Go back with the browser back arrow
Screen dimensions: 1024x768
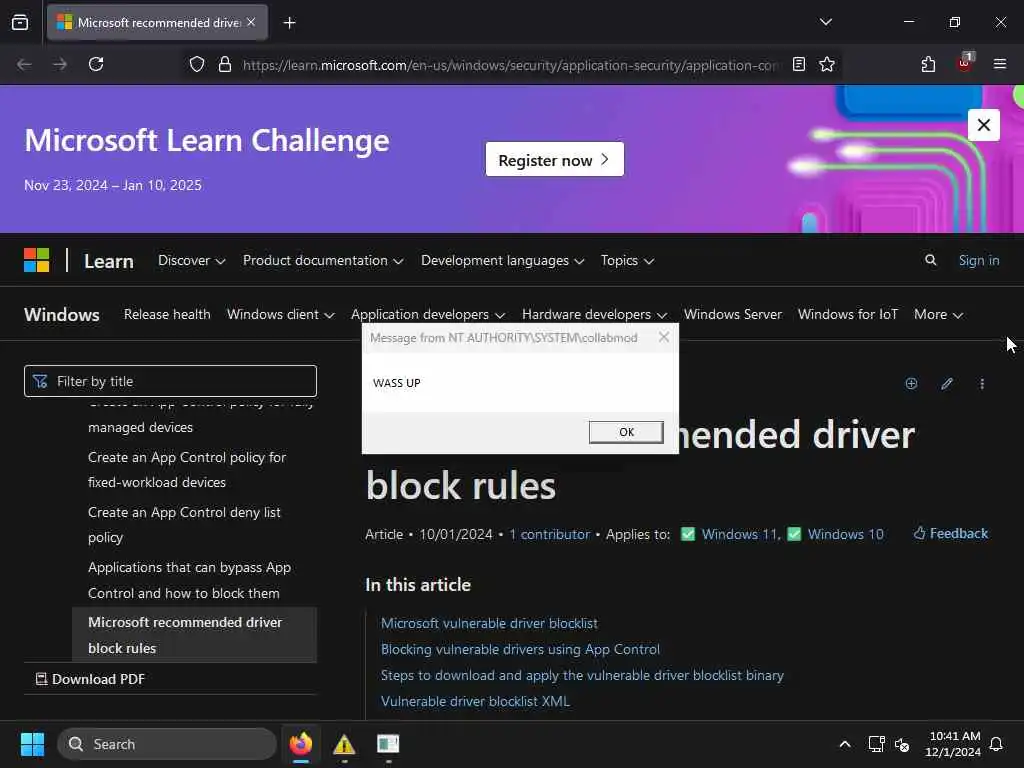tap(24, 64)
